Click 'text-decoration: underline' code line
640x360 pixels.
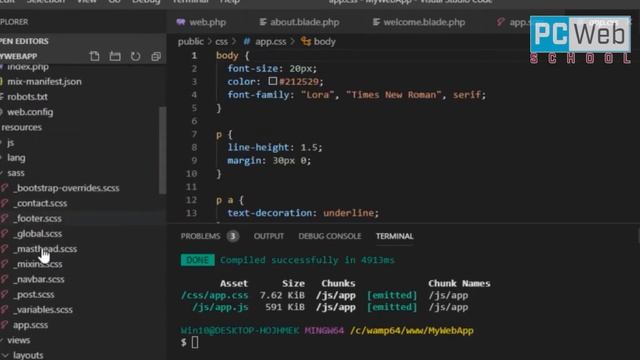click(x=303, y=213)
